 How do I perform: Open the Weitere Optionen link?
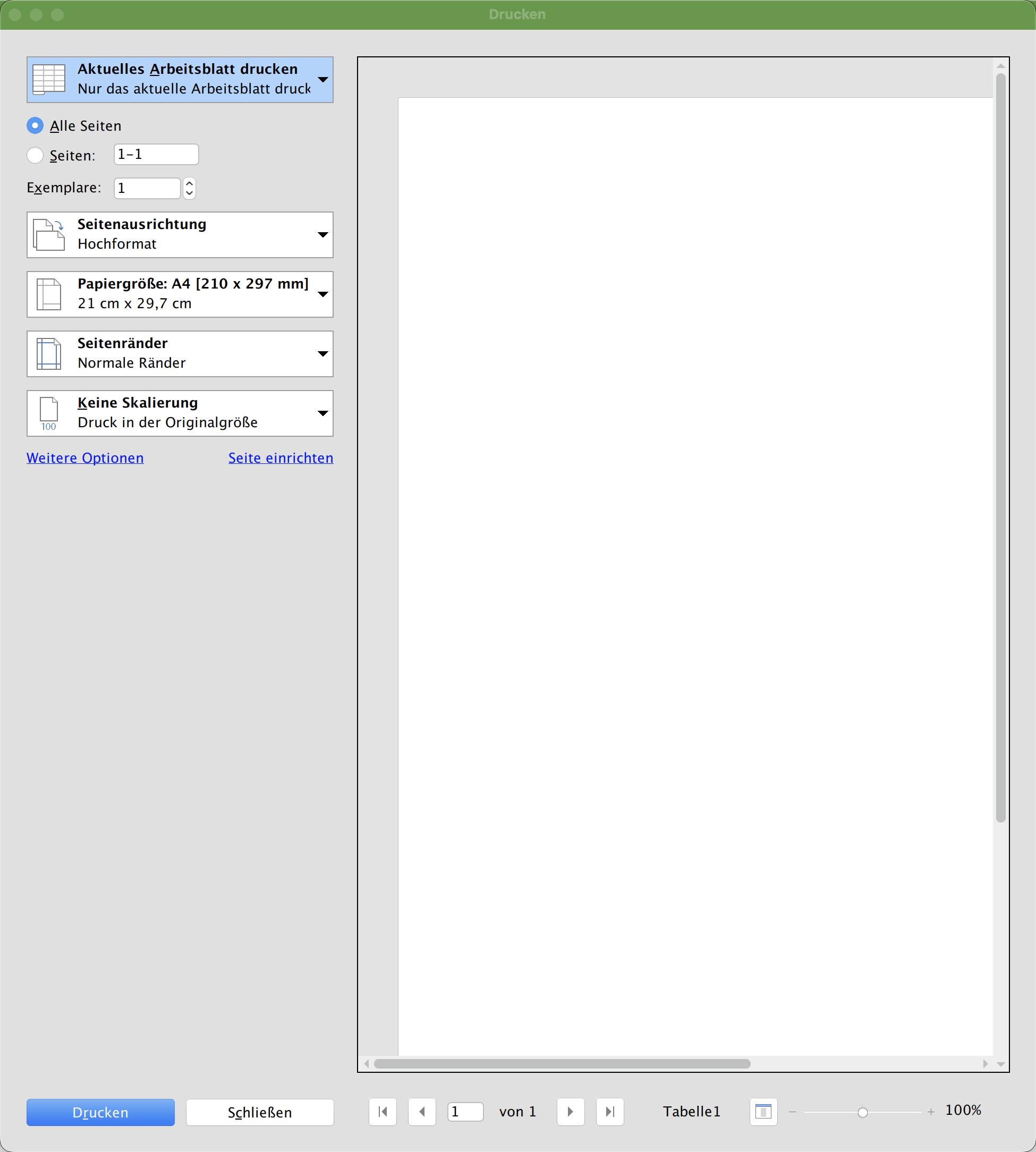pos(86,458)
